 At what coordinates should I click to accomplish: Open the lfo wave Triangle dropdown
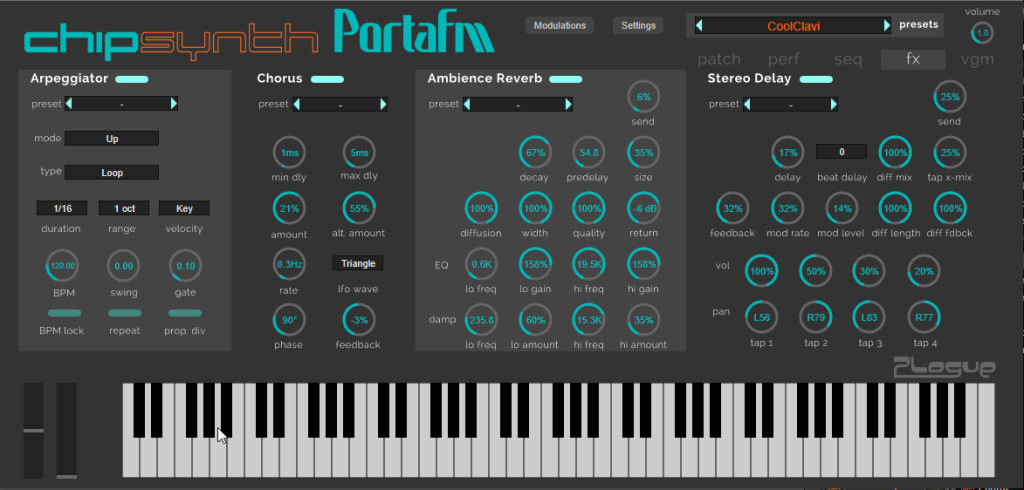point(357,264)
